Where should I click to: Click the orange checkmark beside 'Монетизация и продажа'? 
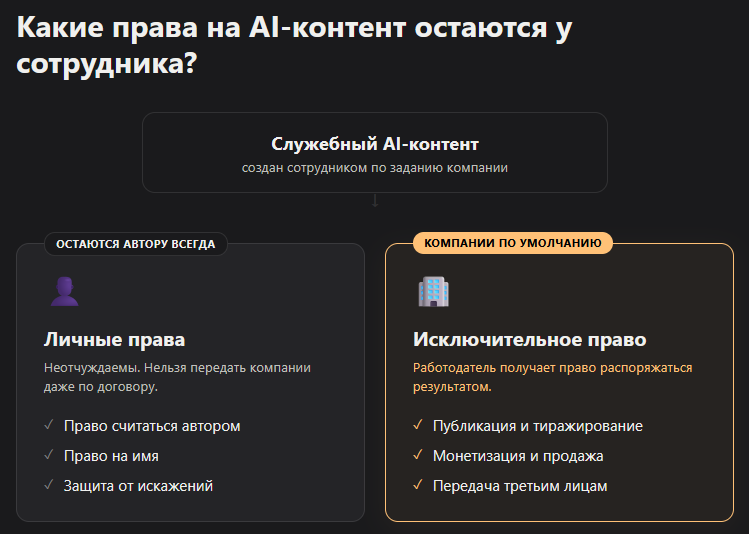point(418,455)
